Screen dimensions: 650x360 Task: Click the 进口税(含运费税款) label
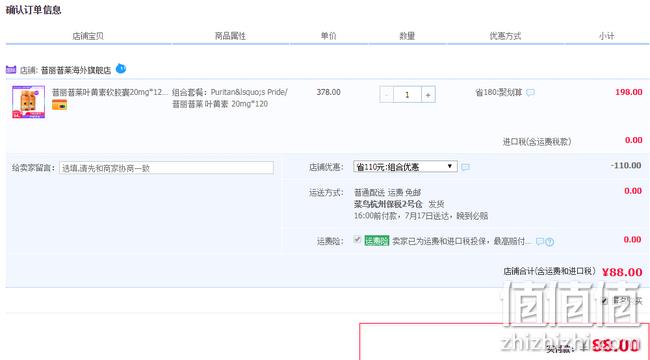pyautogui.click(x=537, y=142)
